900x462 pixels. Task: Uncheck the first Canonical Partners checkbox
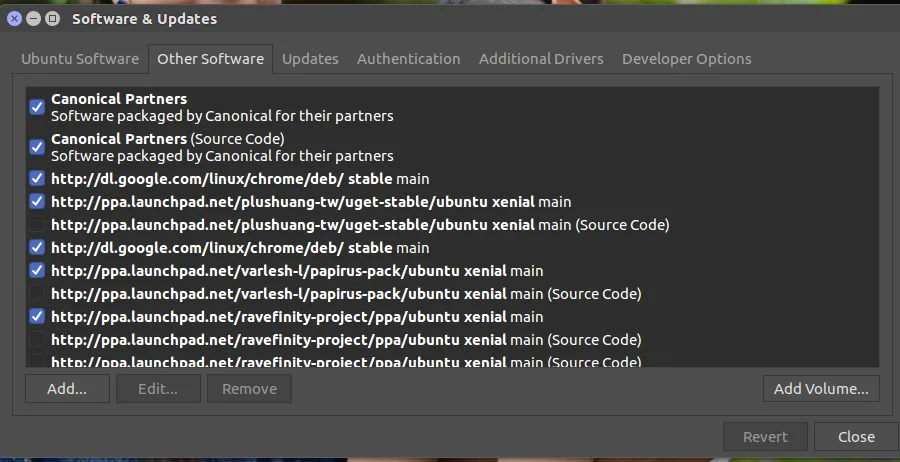pyautogui.click(x=37, y=107)
